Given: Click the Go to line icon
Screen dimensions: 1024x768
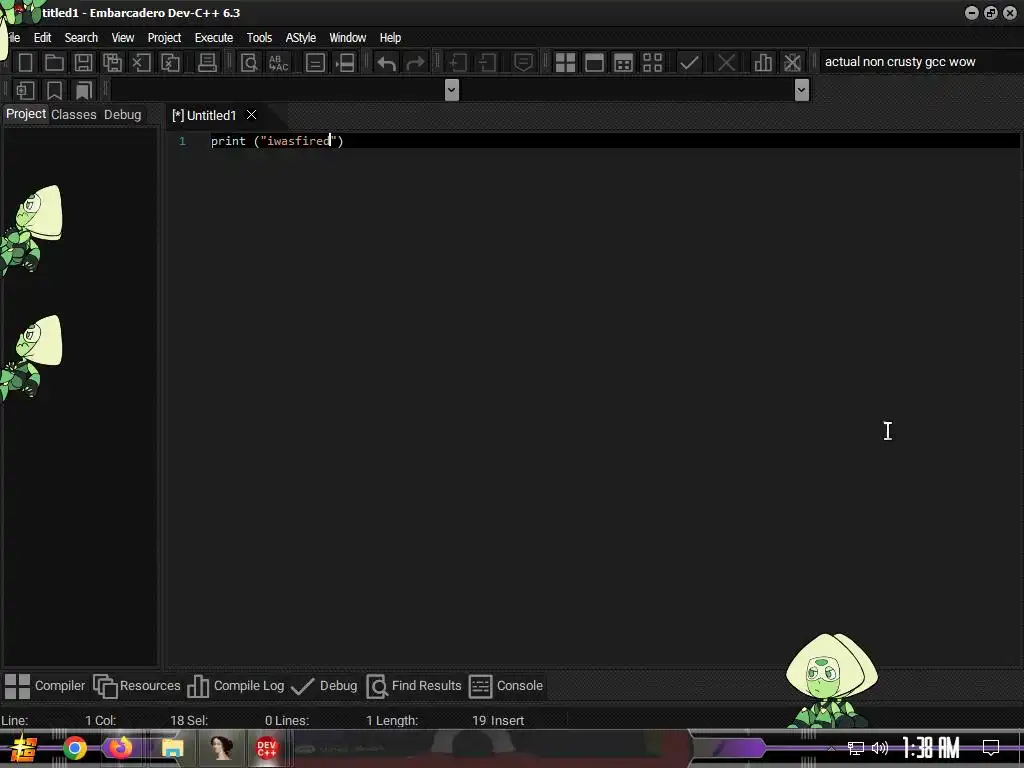Looking at the screenshot, I should (344, 63).
